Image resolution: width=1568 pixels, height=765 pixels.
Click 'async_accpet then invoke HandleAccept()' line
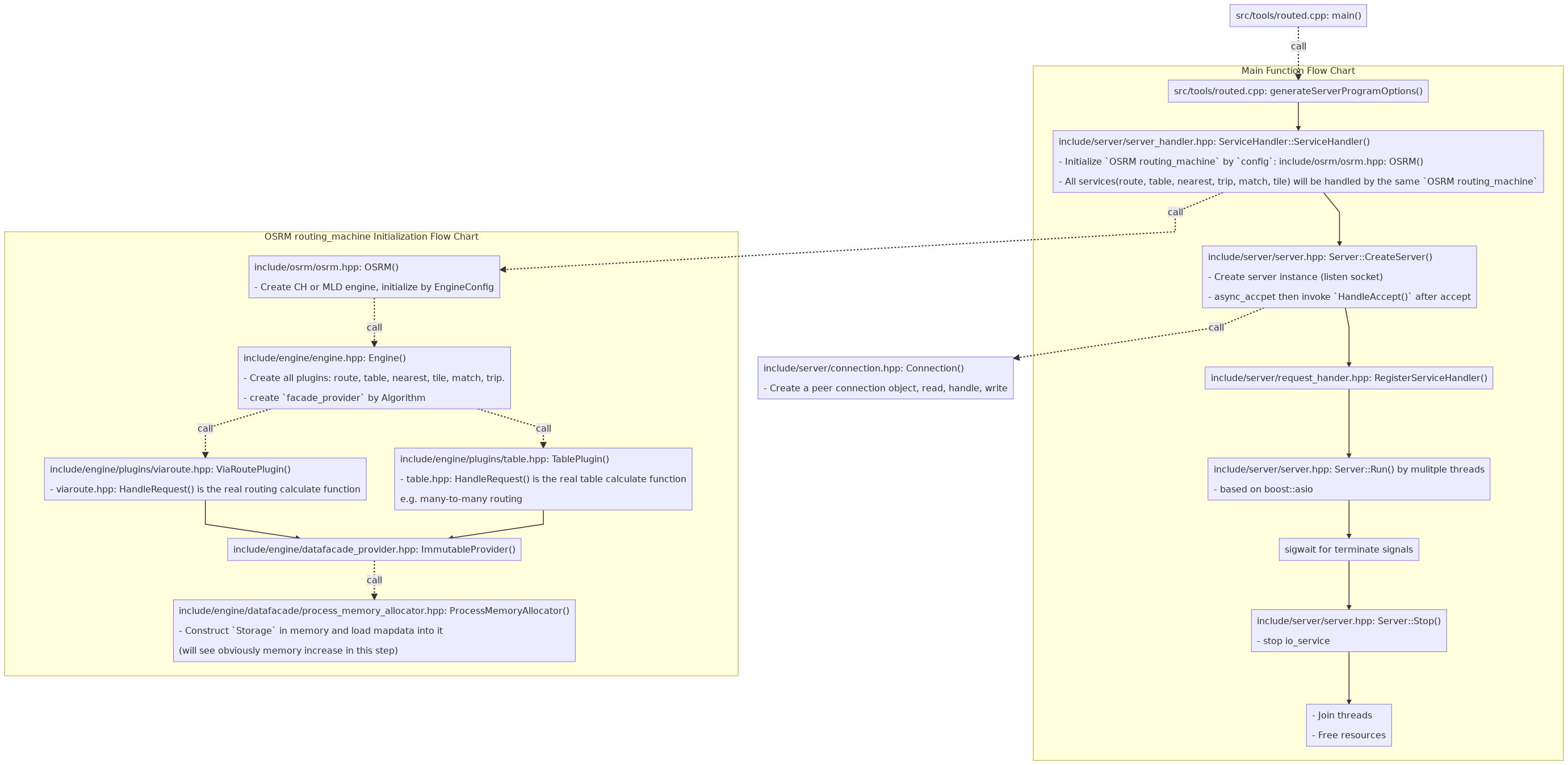(x=1339, y=297)
